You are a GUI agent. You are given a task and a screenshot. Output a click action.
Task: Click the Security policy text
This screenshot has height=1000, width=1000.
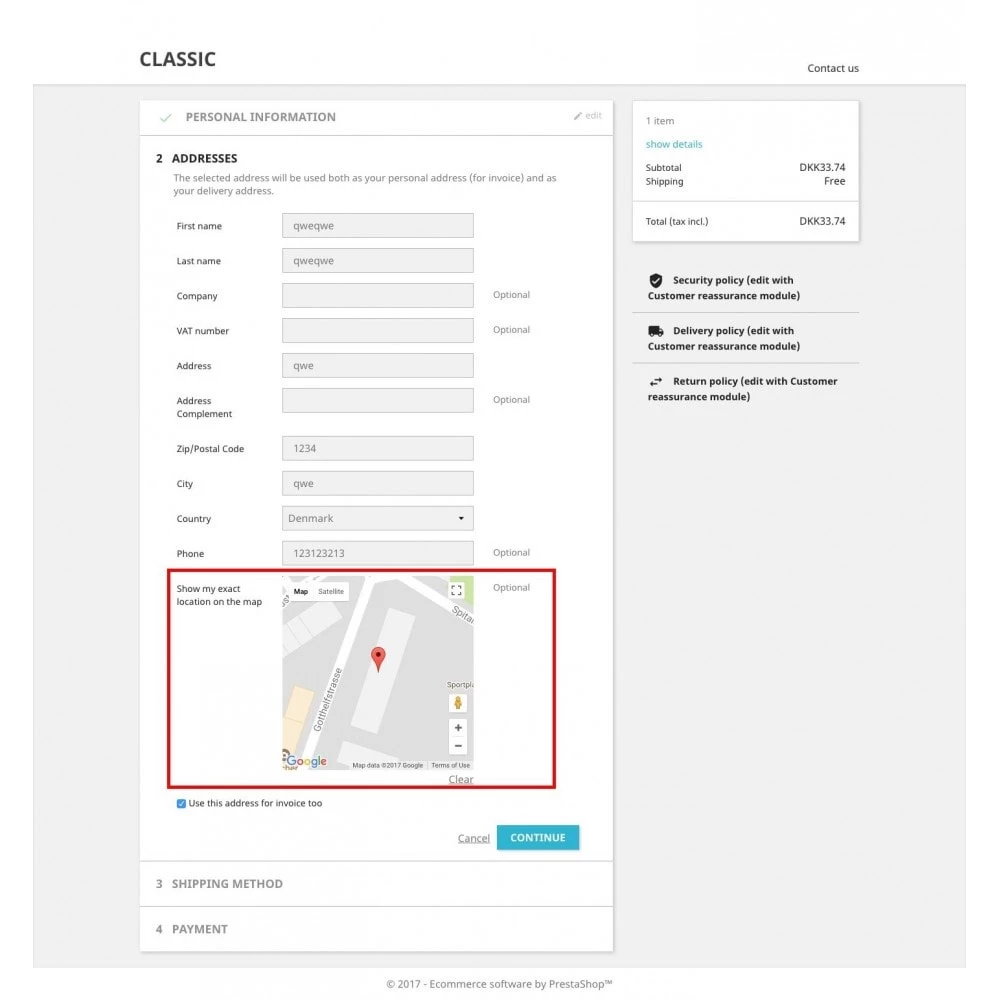tap(724, 288)
